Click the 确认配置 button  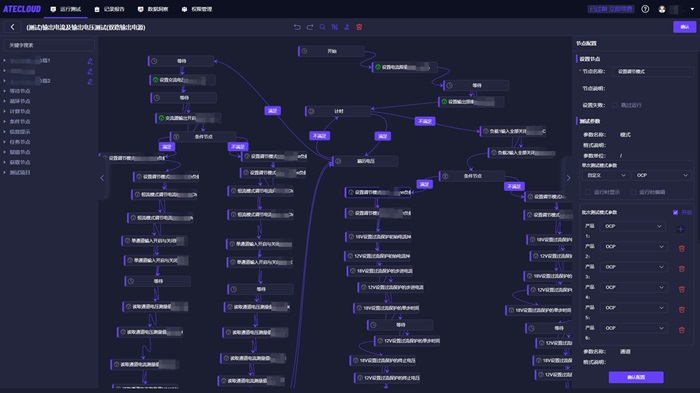point(636,377)
